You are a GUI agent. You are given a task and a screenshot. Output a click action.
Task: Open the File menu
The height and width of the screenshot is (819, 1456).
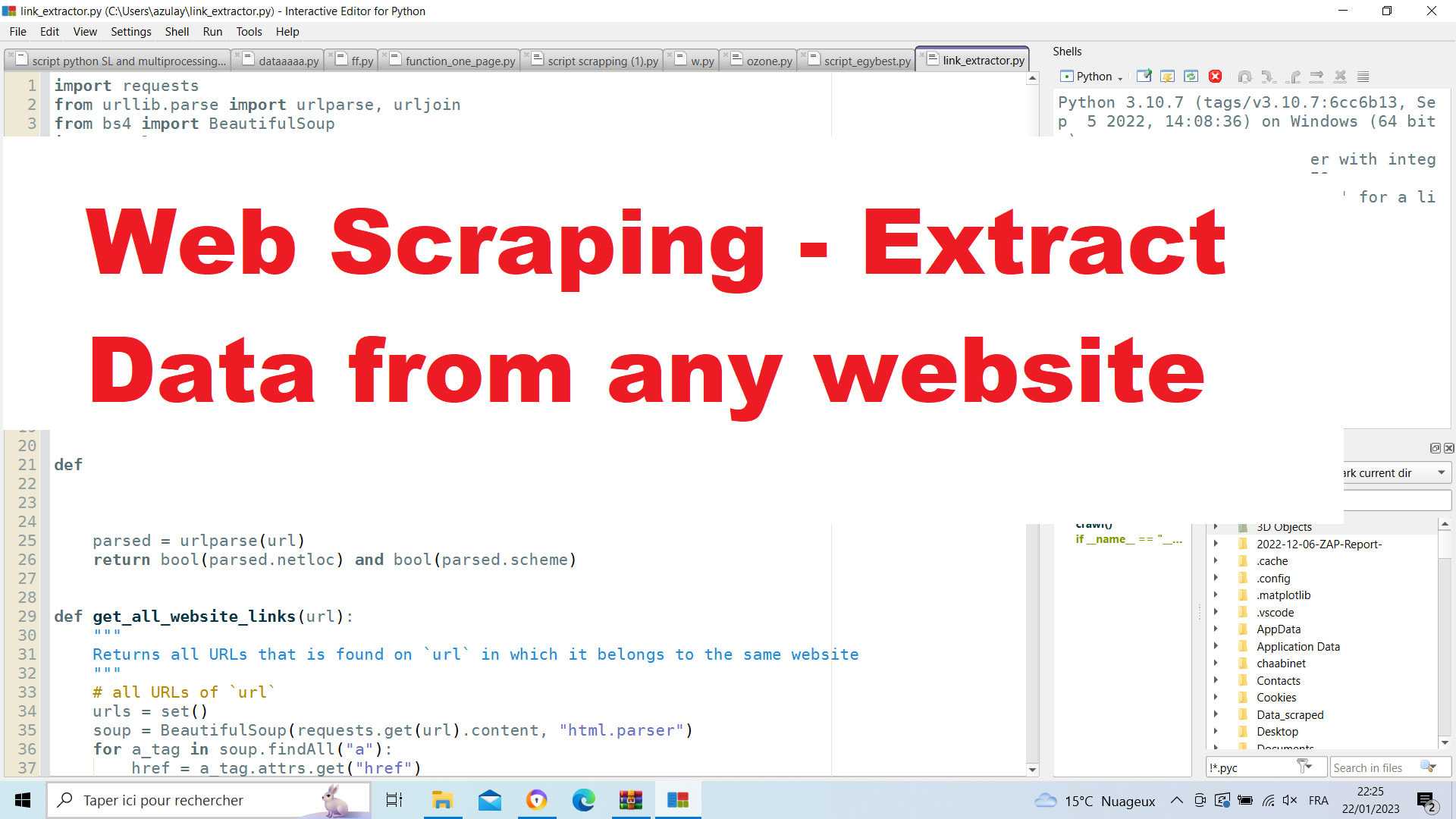pyautogui.click(x=17, y=31)
